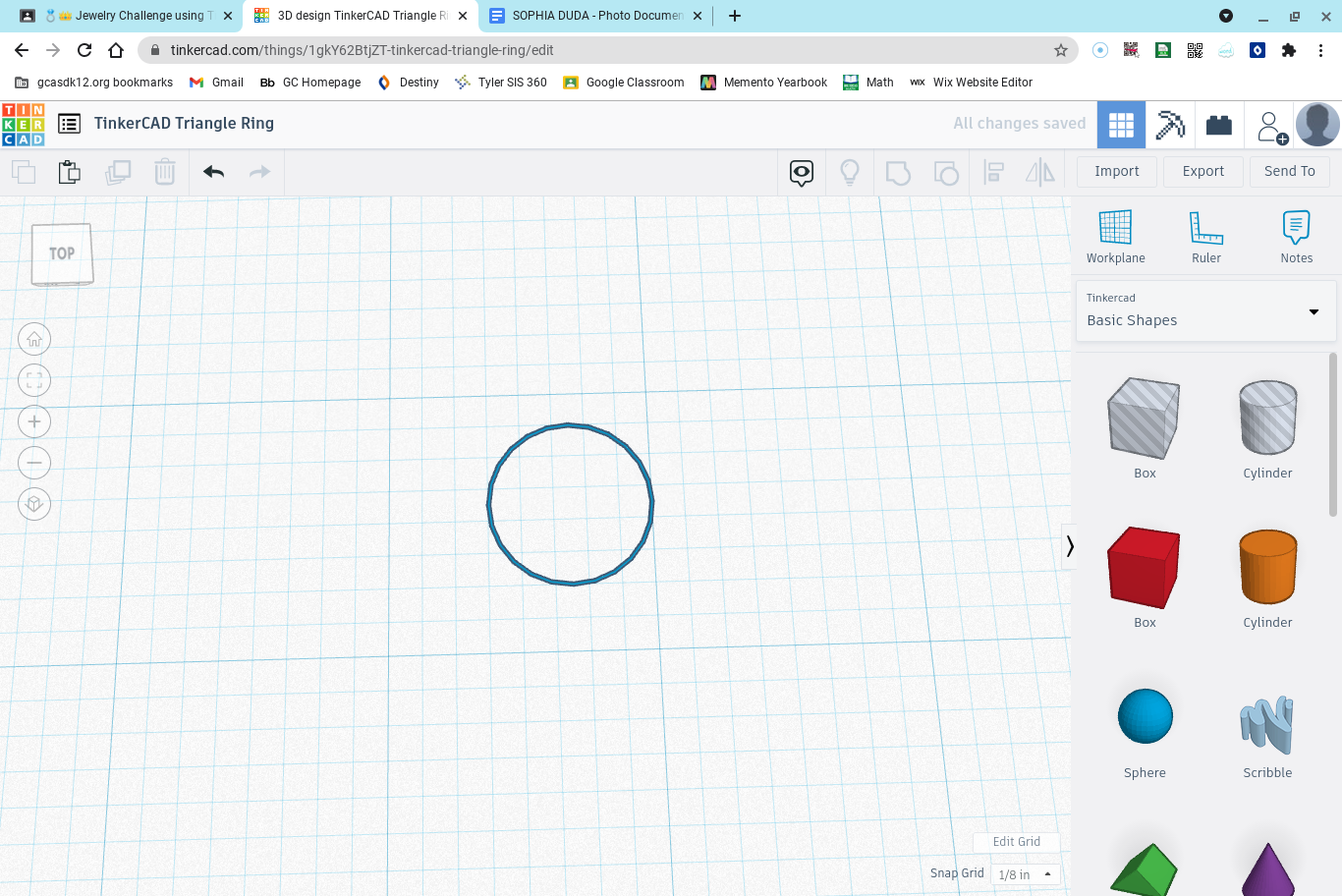Switch to the 3D design grid view
1342x896 pixels.
click(1121, 125)
